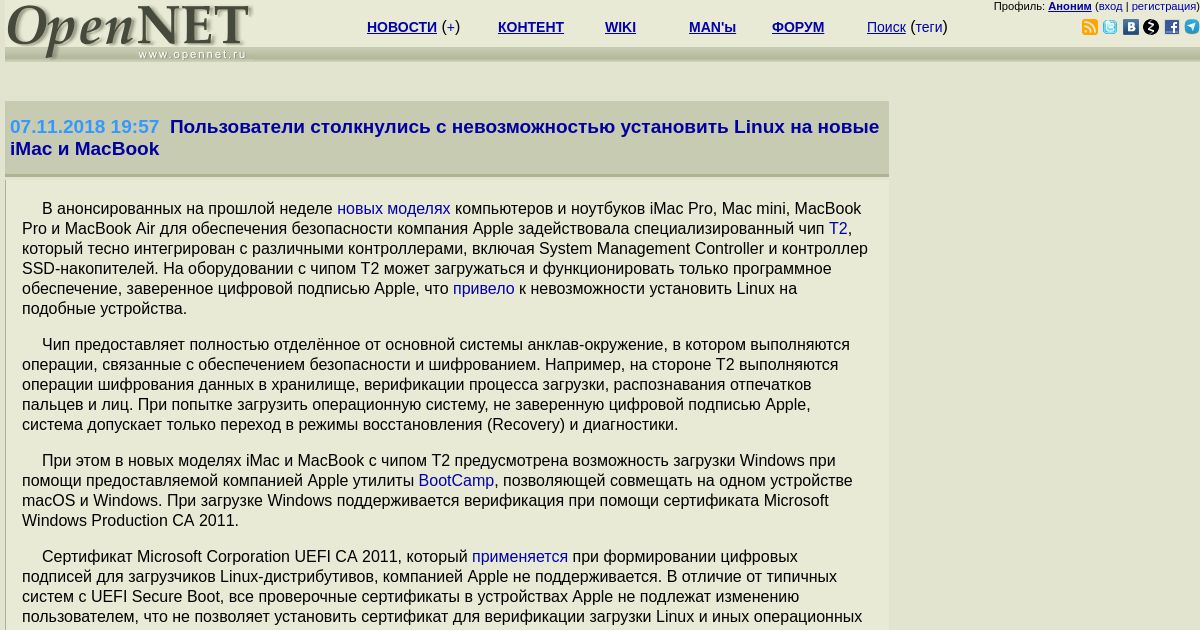Viewport: 1200px width, 630px height.
Task: Open the VK (ВКонтакте) icon
Action: [x=1131, y=27]
